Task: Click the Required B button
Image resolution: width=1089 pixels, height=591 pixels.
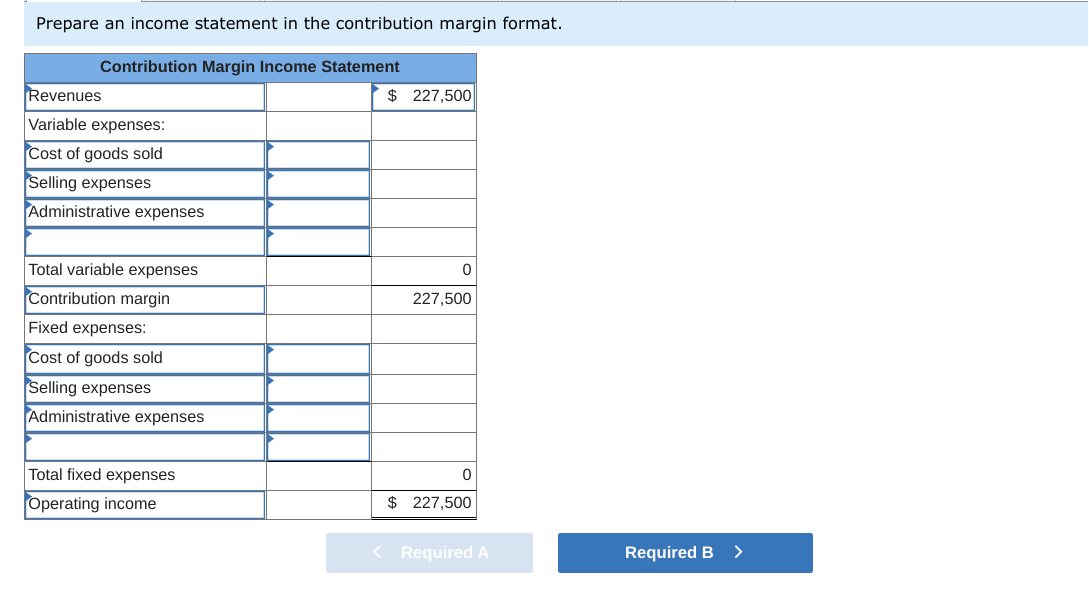Action: coord(684,552)
